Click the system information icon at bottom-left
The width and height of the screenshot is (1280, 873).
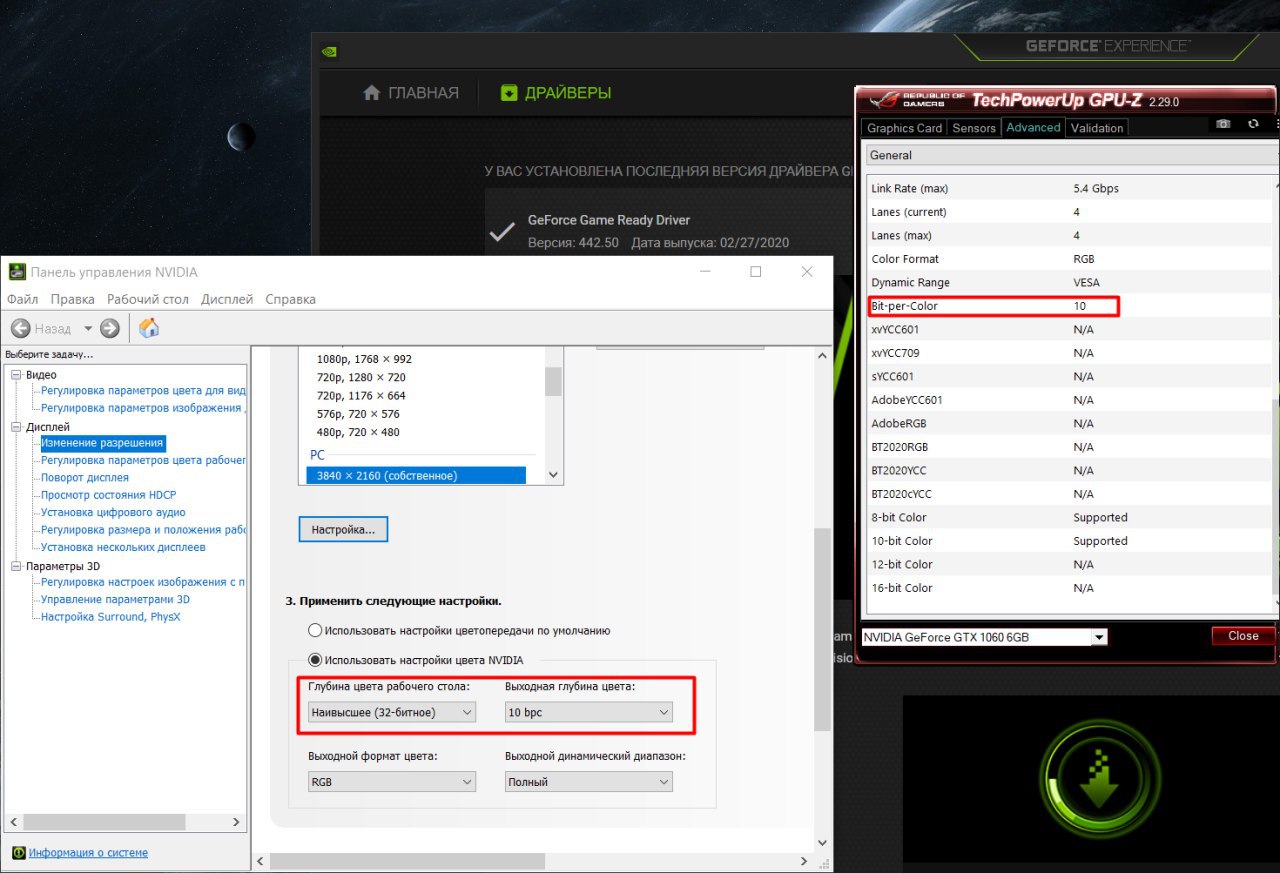[19, 853]
